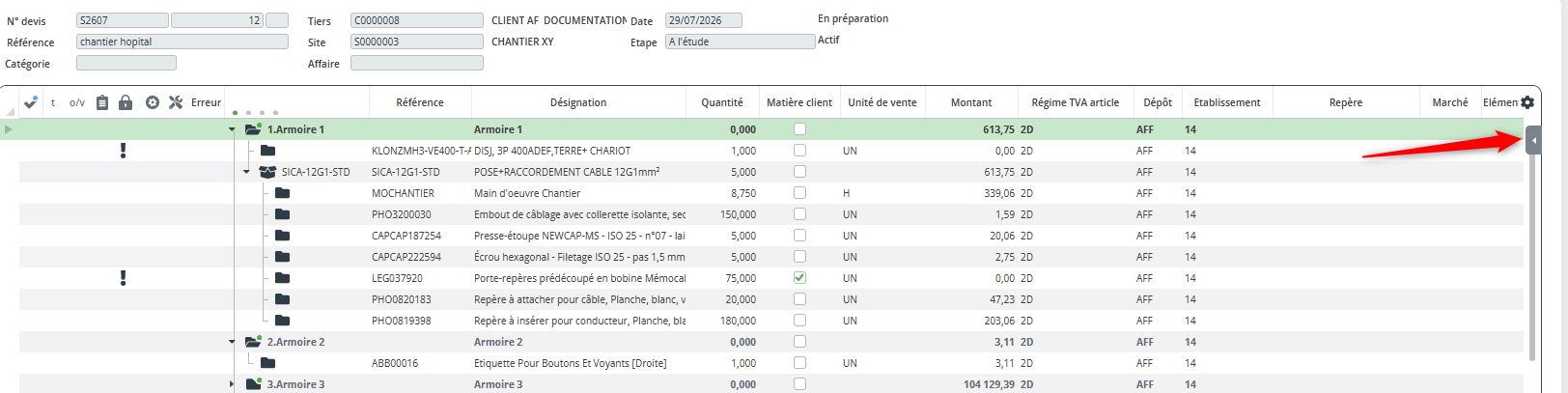Click folder icon of PHO0819398 row
Image resolution: width=1568 pixels, height=393 pixels.
(282, 321)
